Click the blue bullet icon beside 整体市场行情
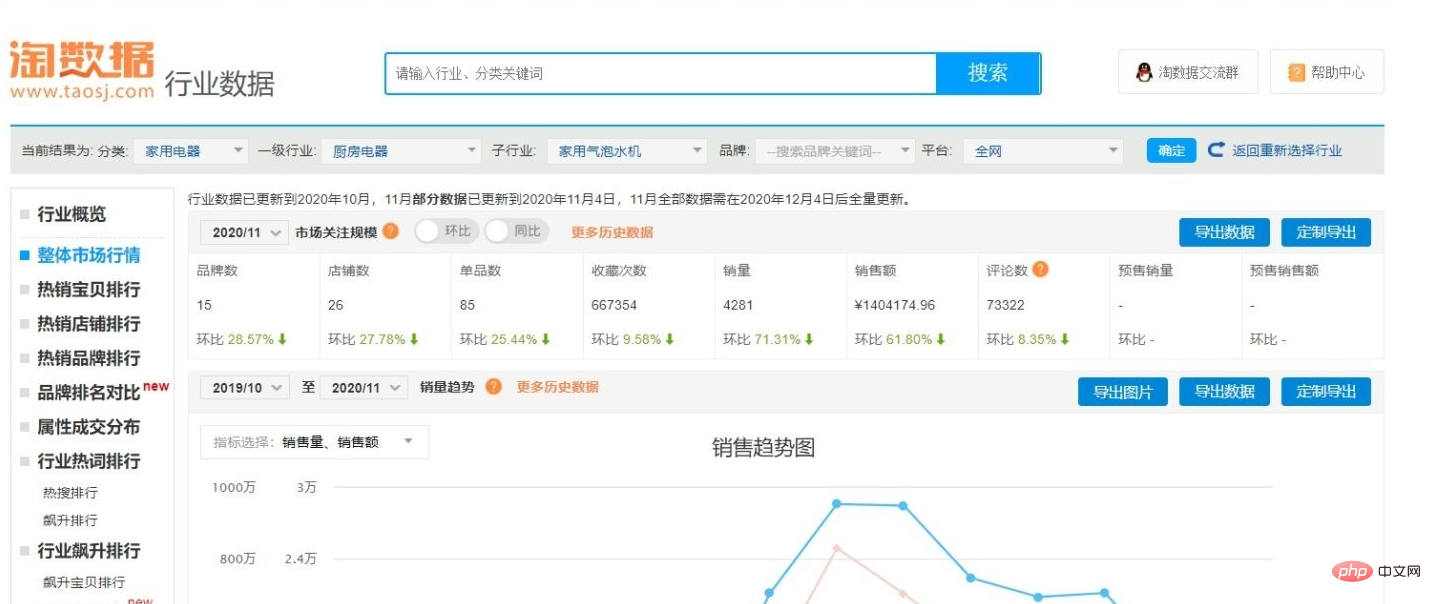 (x=25, y=255)
